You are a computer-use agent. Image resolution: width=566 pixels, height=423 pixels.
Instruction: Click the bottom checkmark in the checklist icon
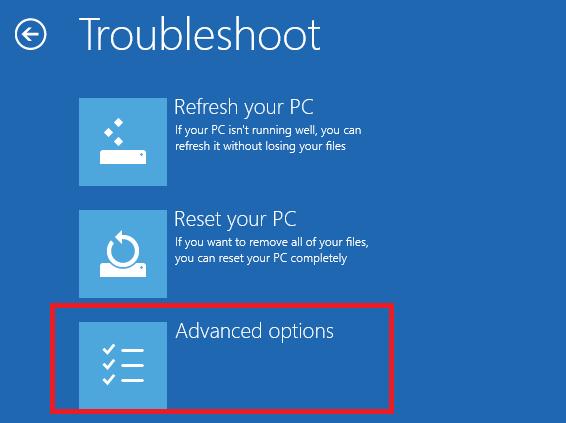point(109,379)
